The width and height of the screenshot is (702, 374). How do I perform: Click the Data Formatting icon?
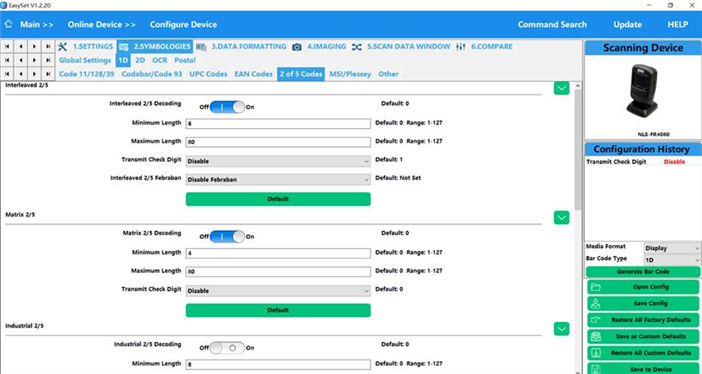[201, 47]
